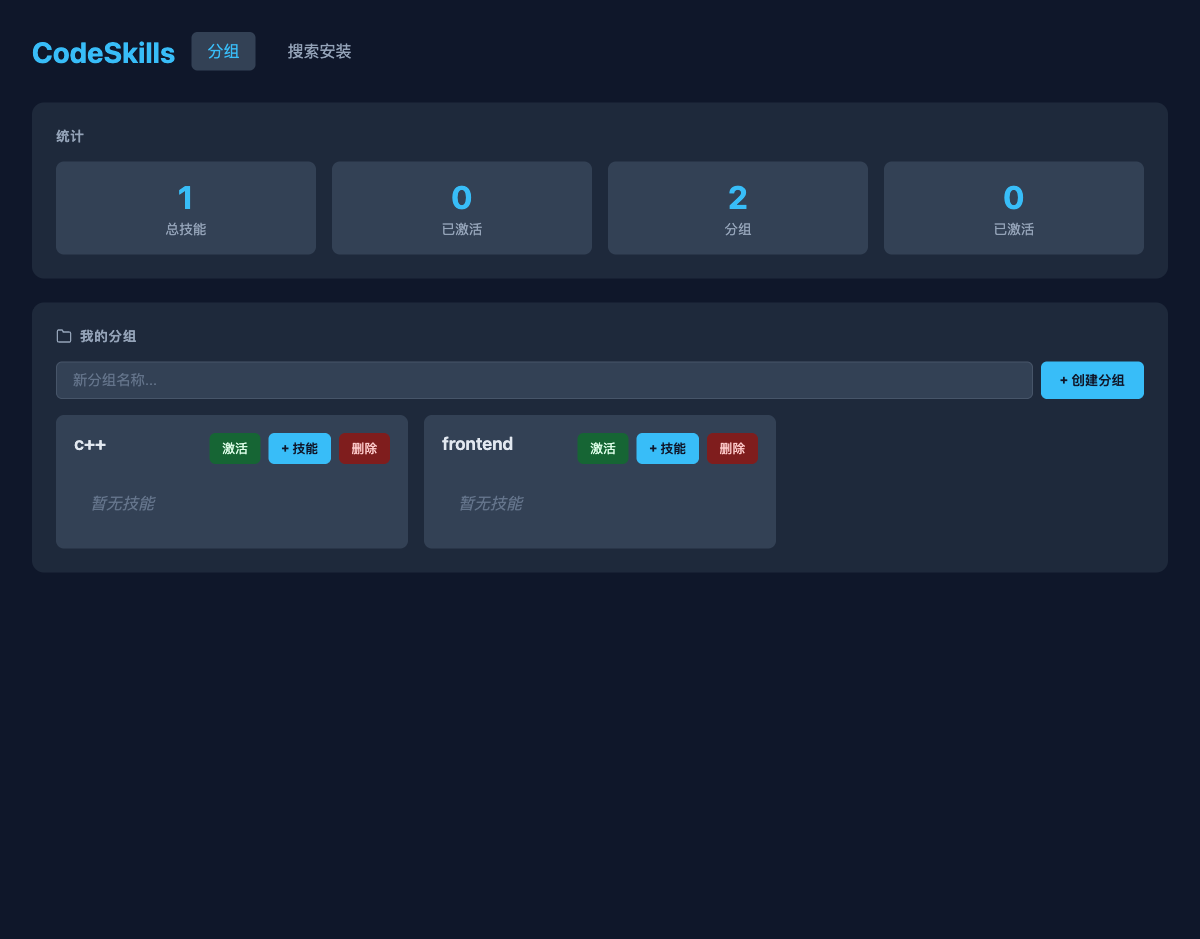Click the CodeSkills logo title
The height and width of the screenshot is (939, 1200).
point(103,52)
